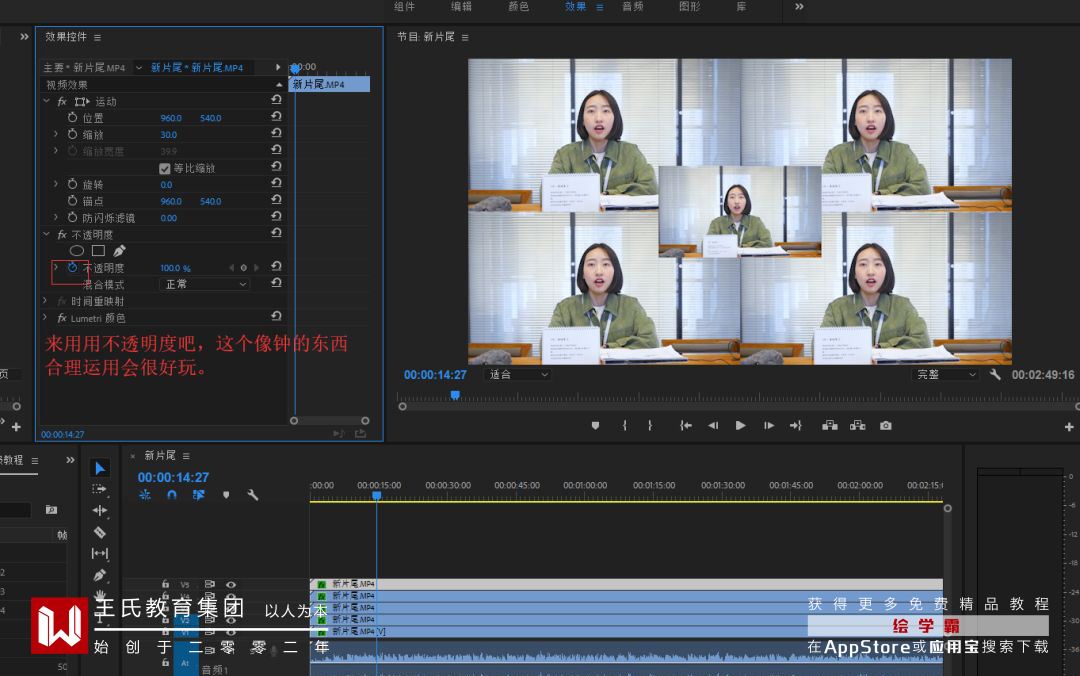Select the Selection arrow tool

[100, 468]
